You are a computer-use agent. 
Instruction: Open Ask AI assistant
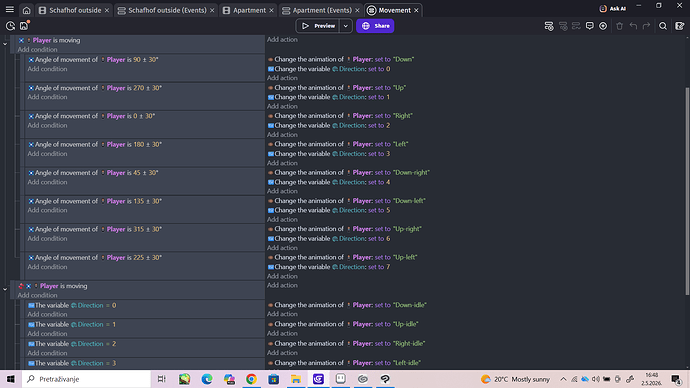pos(613,8)
